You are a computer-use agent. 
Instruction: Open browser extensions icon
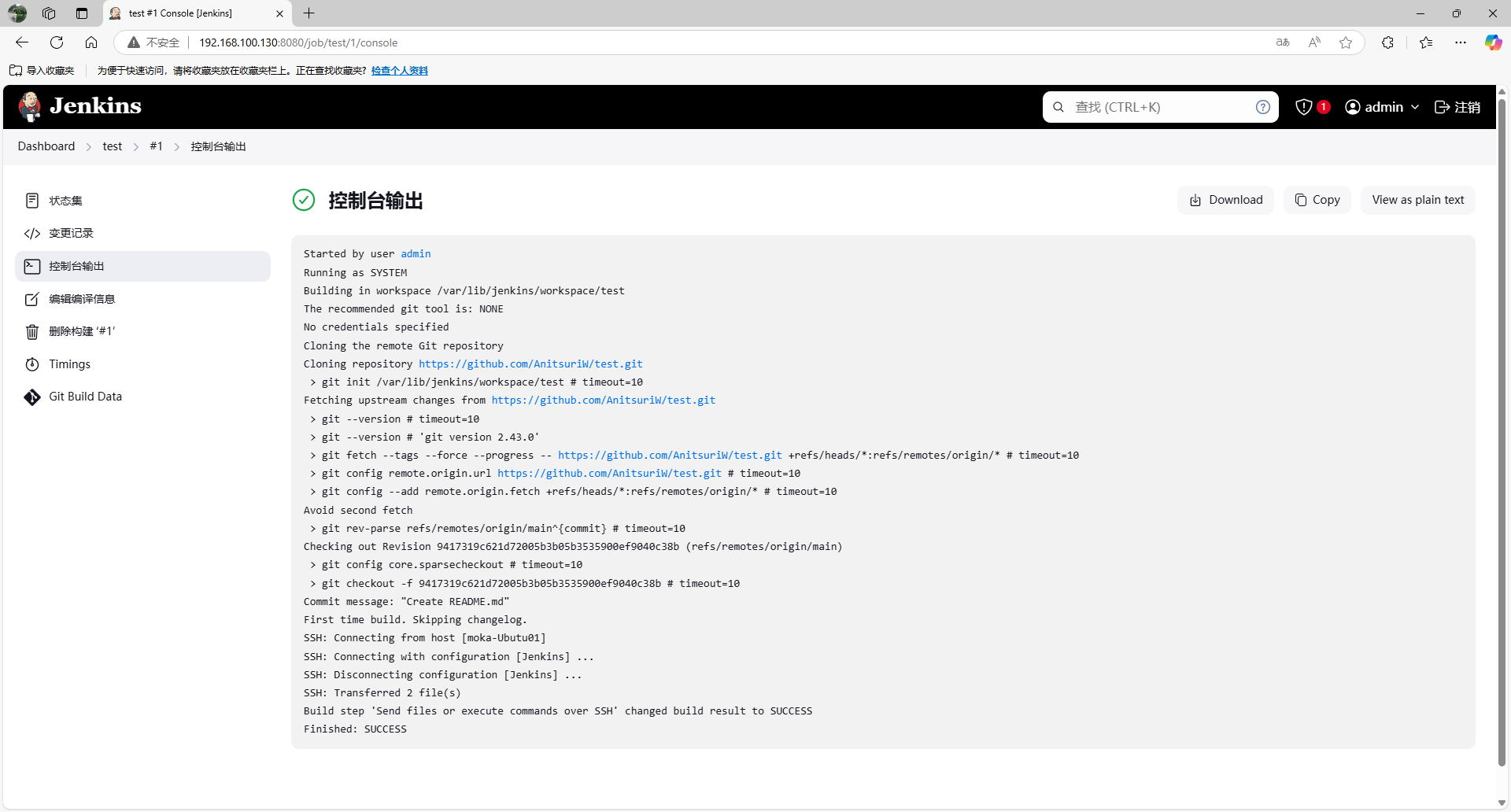(1387, 42)
